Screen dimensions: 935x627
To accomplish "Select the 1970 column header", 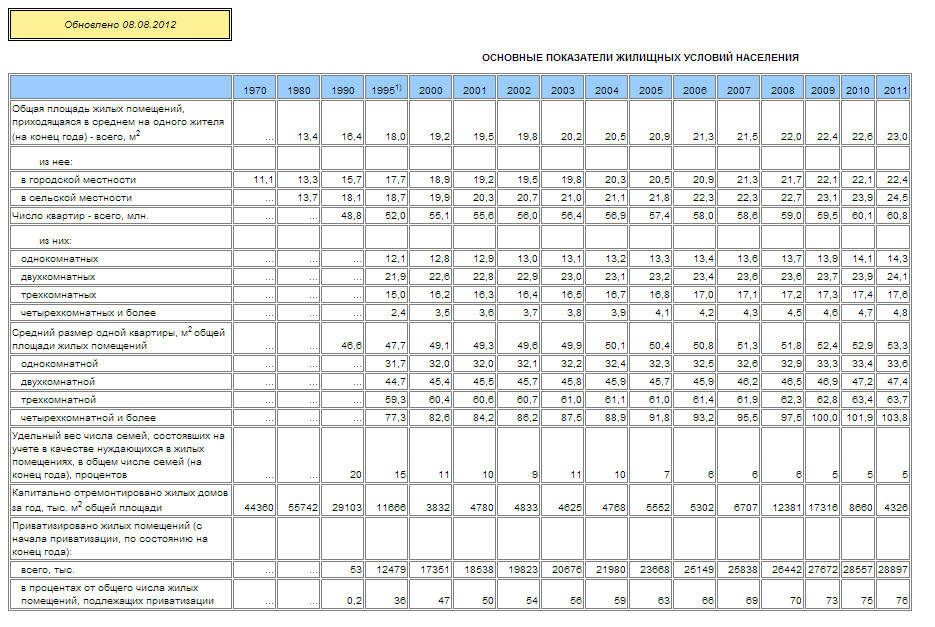I will point(254,91).
